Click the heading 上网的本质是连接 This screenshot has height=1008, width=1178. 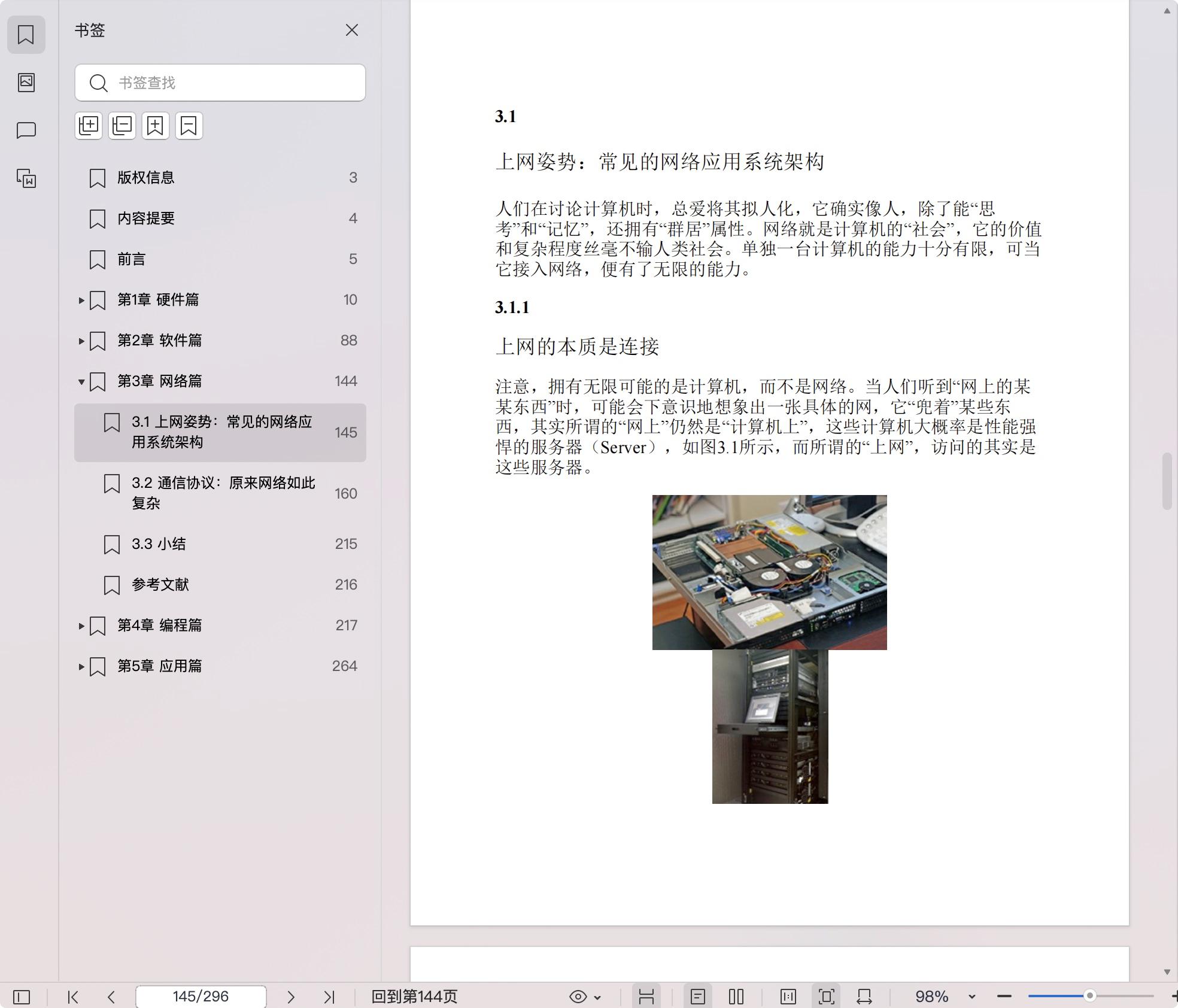point(578,347)
